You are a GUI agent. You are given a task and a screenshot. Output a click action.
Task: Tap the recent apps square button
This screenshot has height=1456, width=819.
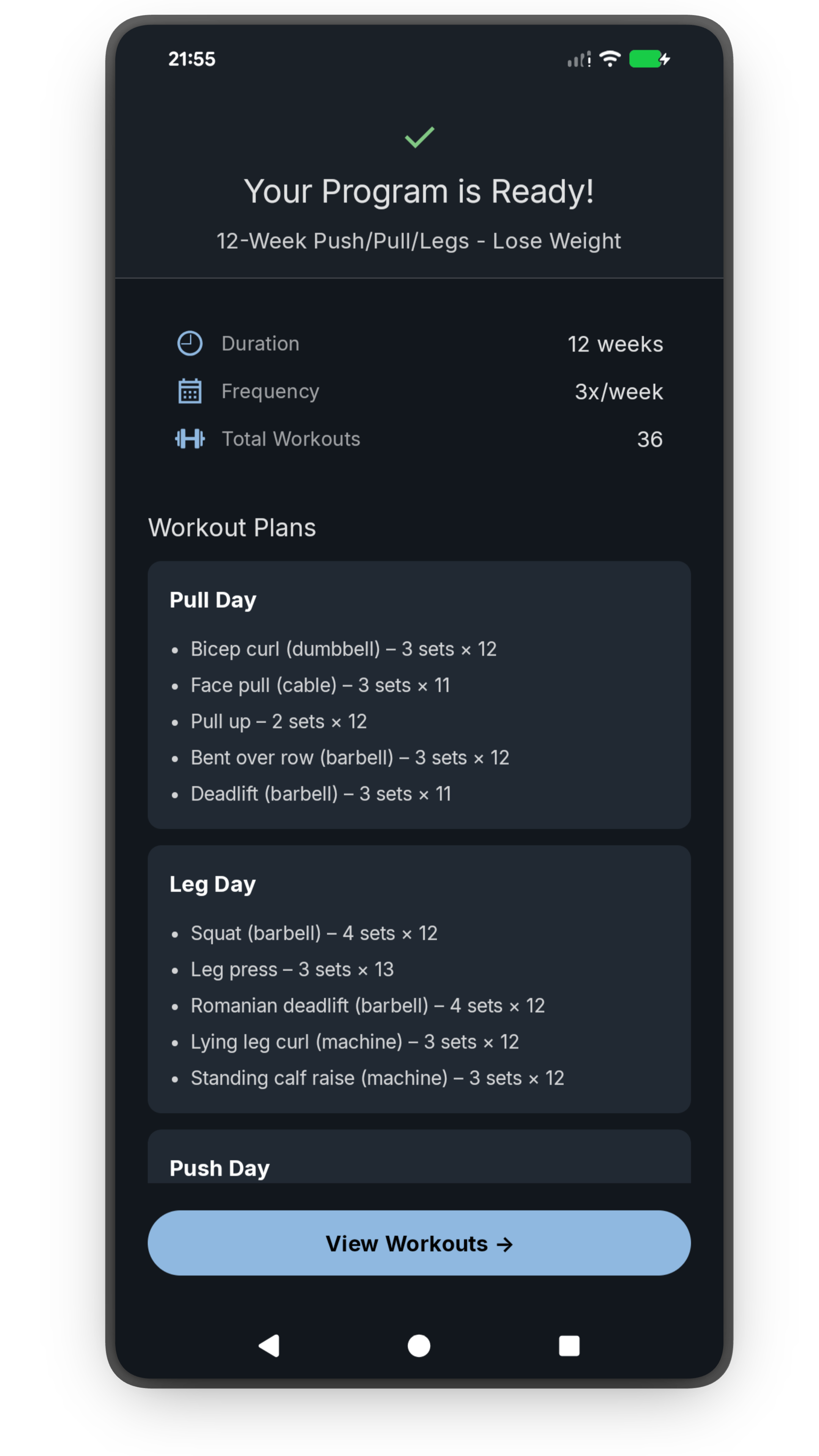569,1347
